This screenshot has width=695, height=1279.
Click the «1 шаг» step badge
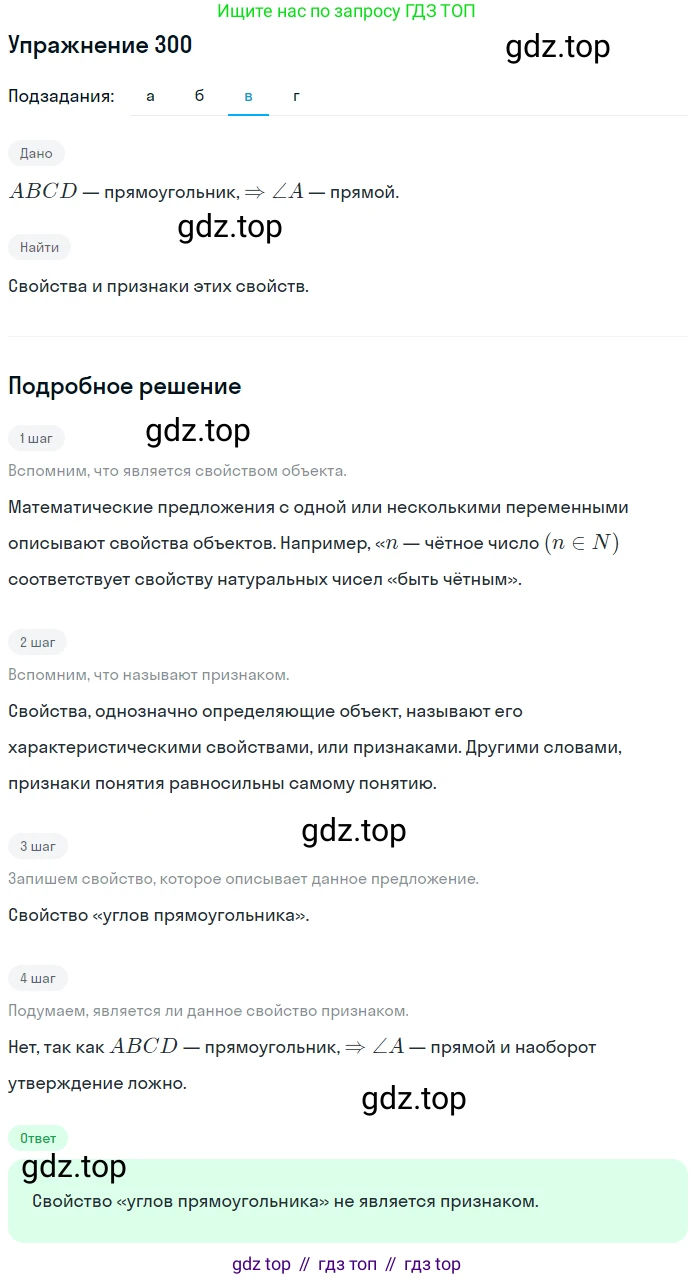(x=36, y=437)
